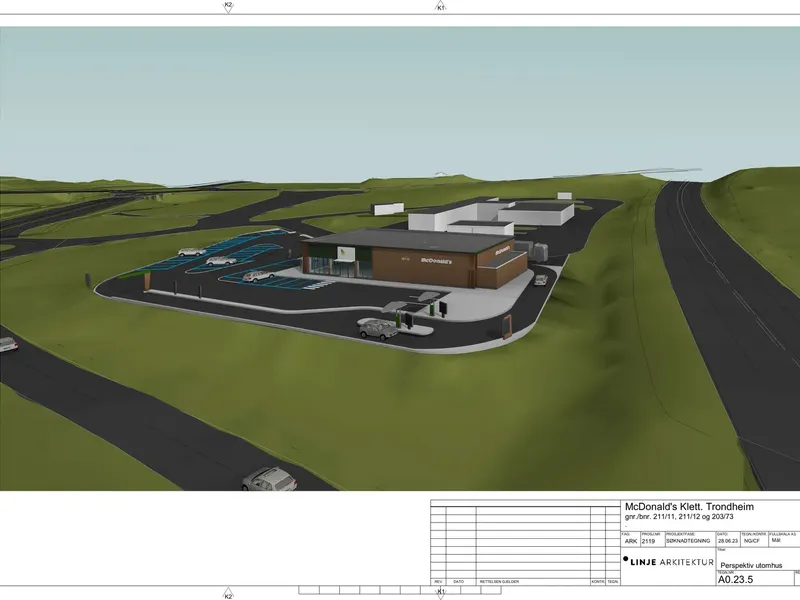
Task: Click the K1 grid marker at bottom
Action: (x=441, y=592)
